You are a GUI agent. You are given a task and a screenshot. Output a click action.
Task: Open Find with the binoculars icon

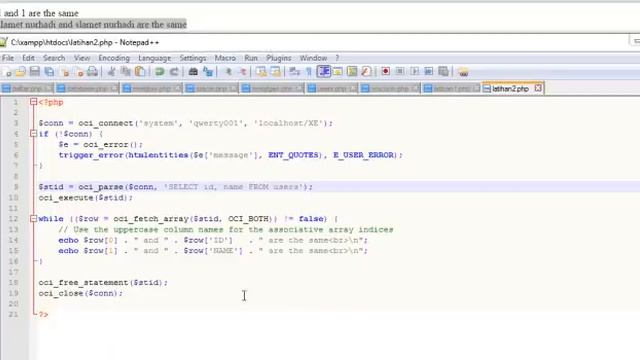(193, 72)
